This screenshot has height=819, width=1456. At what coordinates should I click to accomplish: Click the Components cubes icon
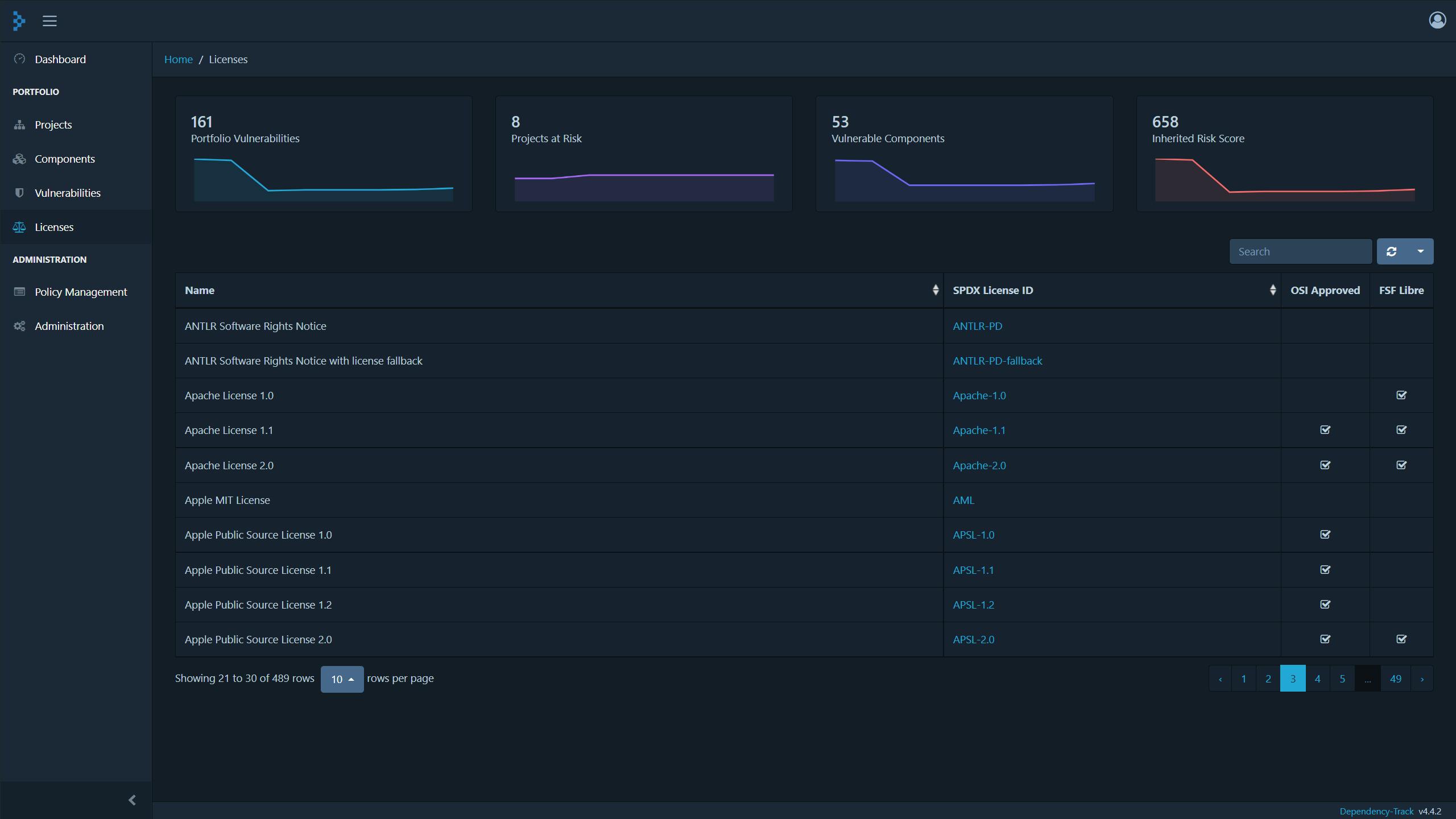click(19, 159)
